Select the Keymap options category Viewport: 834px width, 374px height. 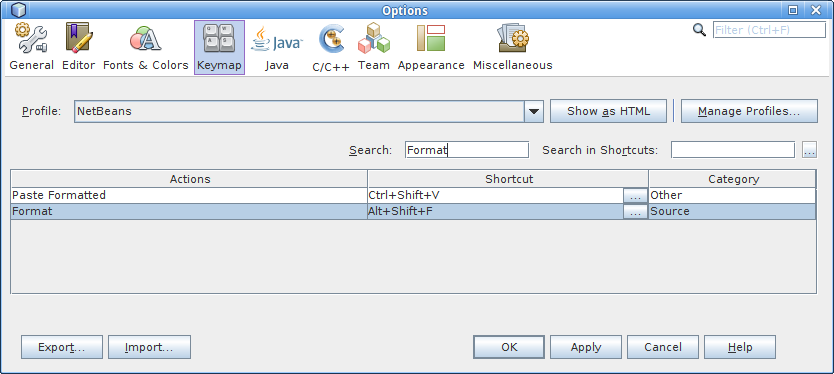(x=219, y=47)
